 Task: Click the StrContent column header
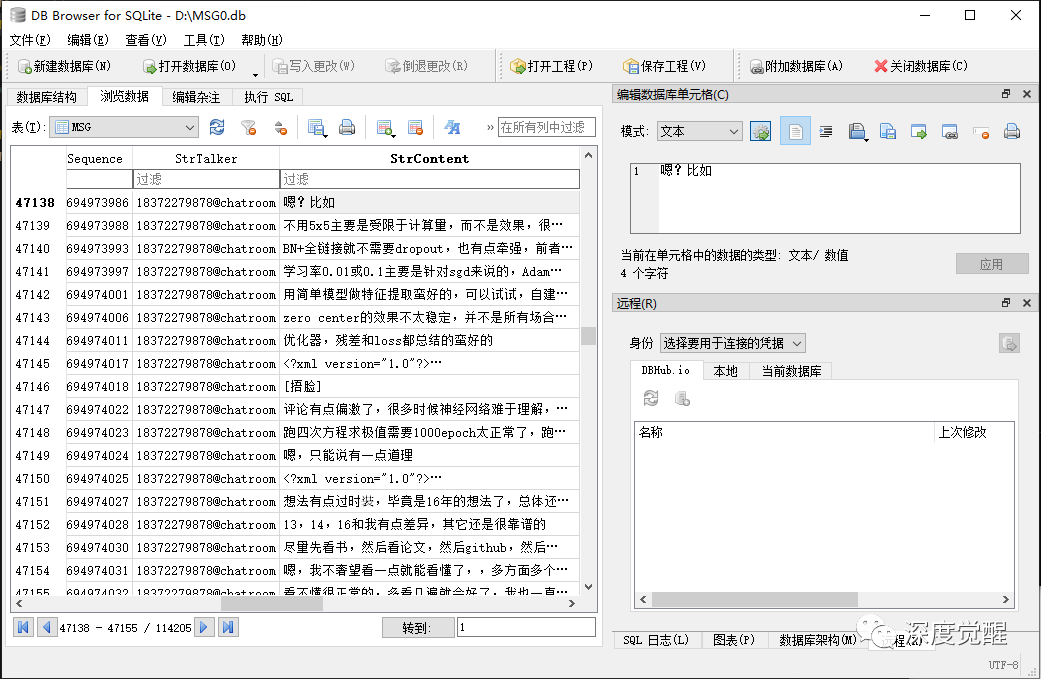tap(430, 159)
